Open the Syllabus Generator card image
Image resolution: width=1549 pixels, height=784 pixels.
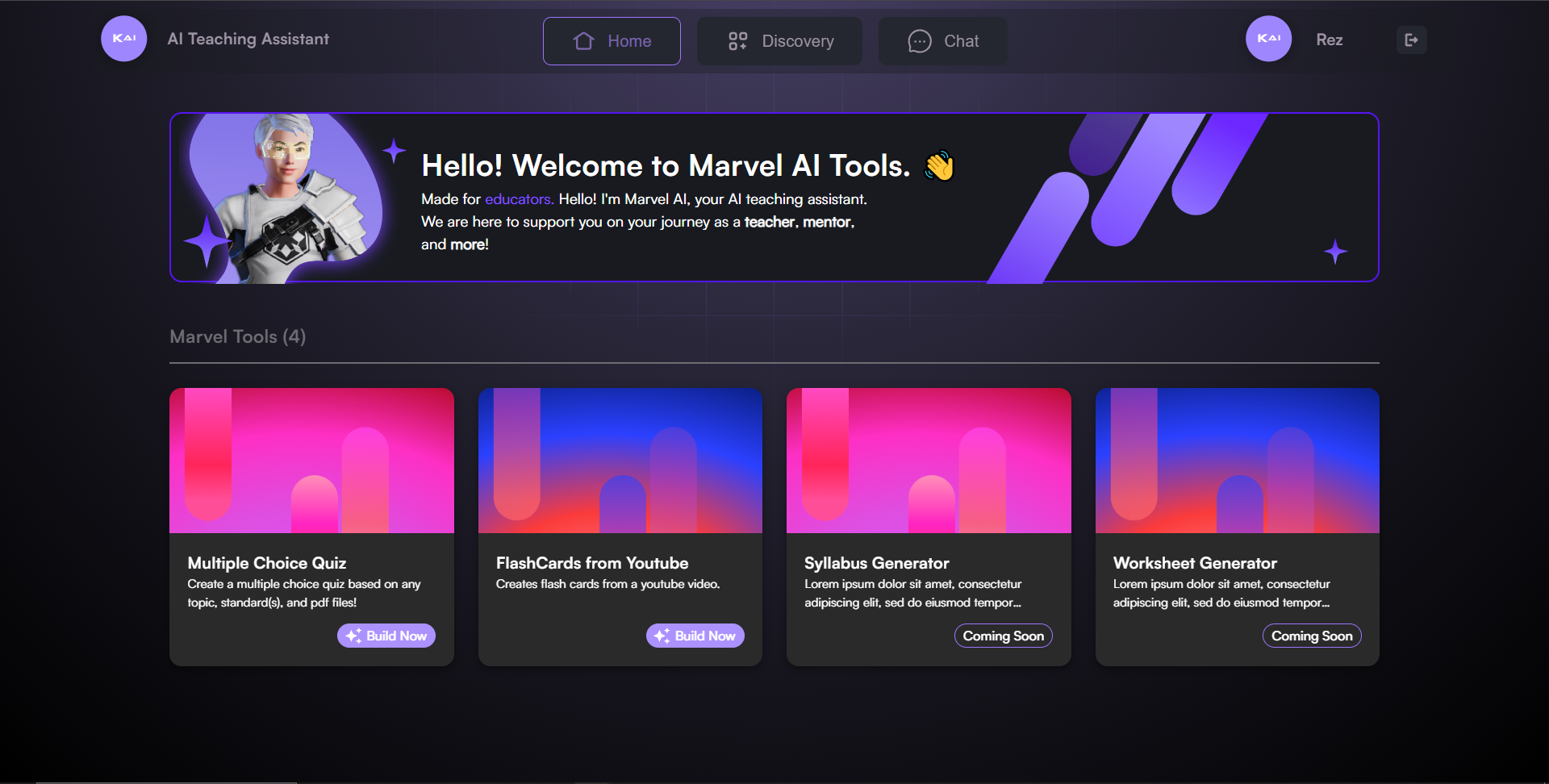(929, 461)
